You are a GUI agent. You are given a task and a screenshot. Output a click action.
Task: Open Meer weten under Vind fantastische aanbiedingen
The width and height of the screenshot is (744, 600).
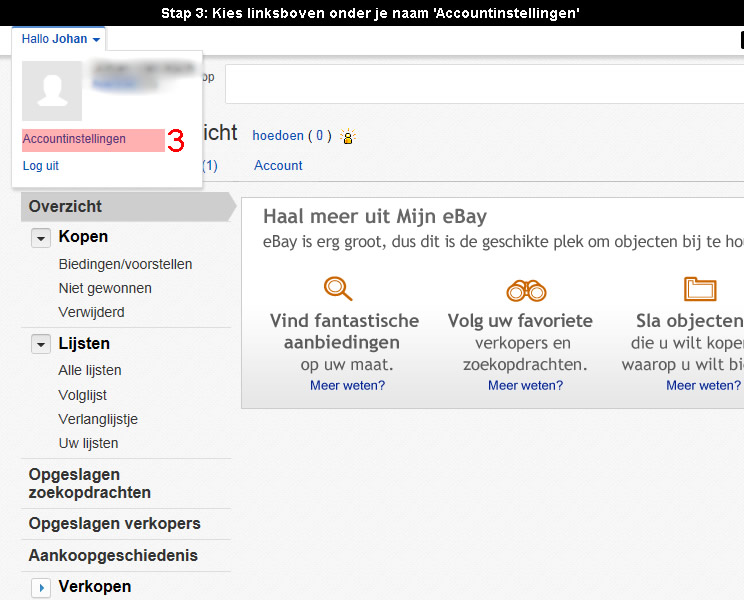coord(347,386)
